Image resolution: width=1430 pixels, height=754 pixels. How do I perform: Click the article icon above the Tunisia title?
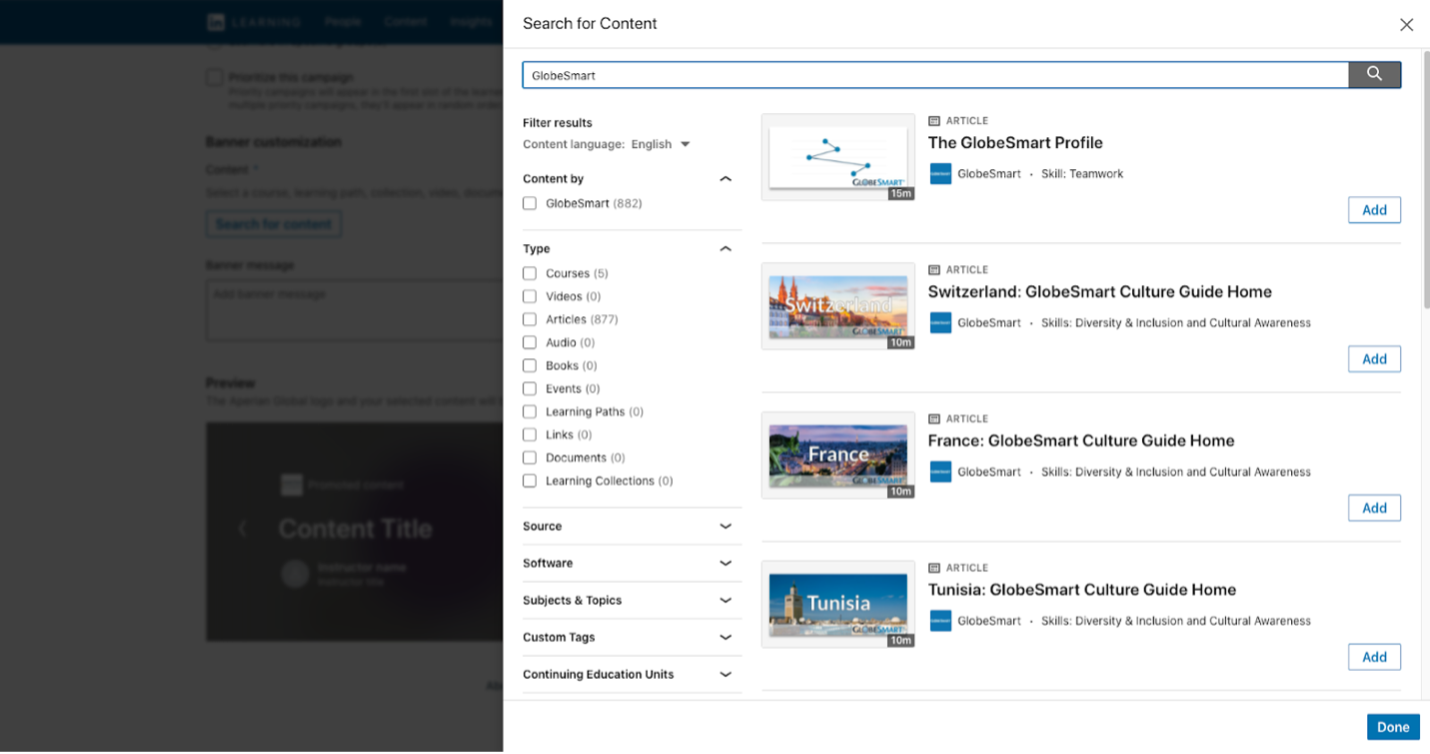tap(934, 568)
